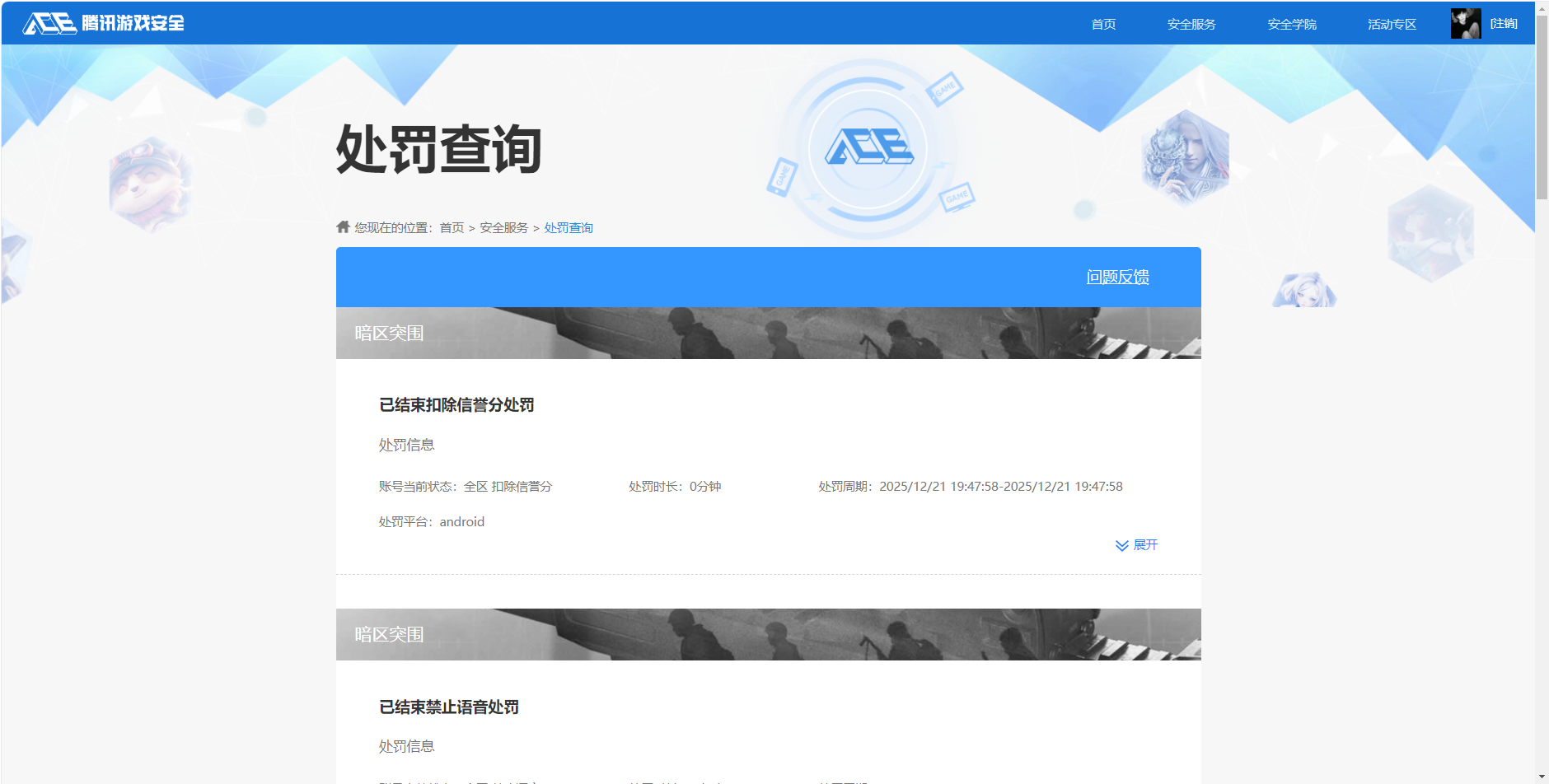Click the 腾讯游戏安全 ACE logo
This screenshot has height=784, width=1549.
103,23
